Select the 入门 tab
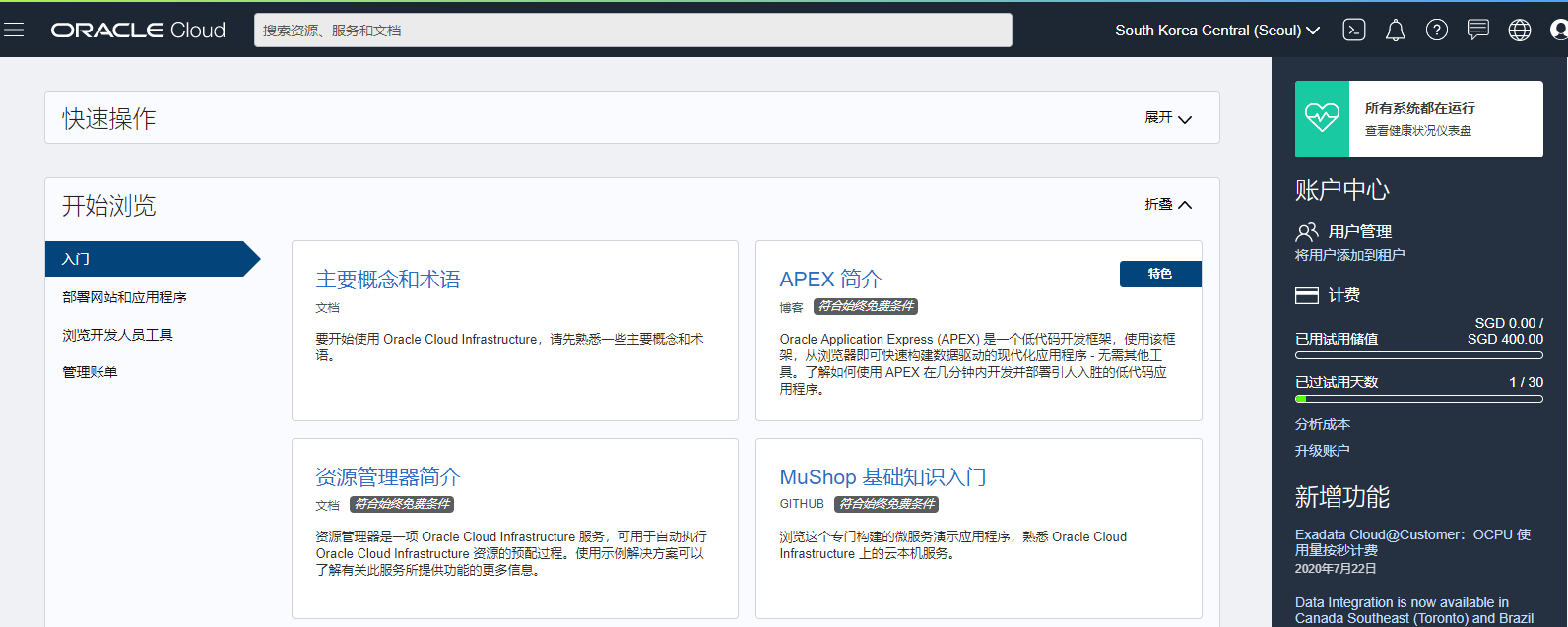 153,259
